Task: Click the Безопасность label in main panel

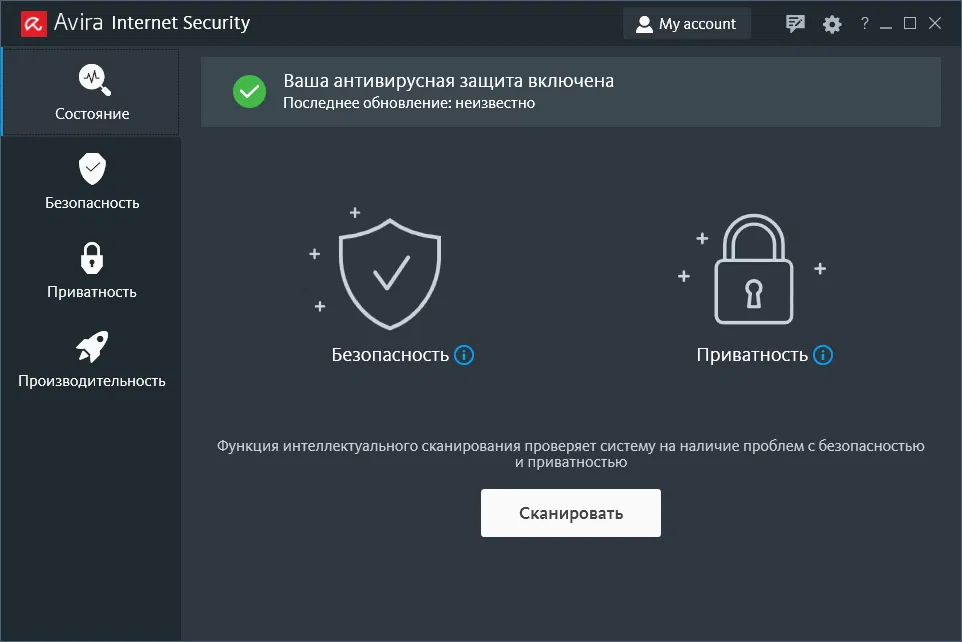Action: (390, 355)
